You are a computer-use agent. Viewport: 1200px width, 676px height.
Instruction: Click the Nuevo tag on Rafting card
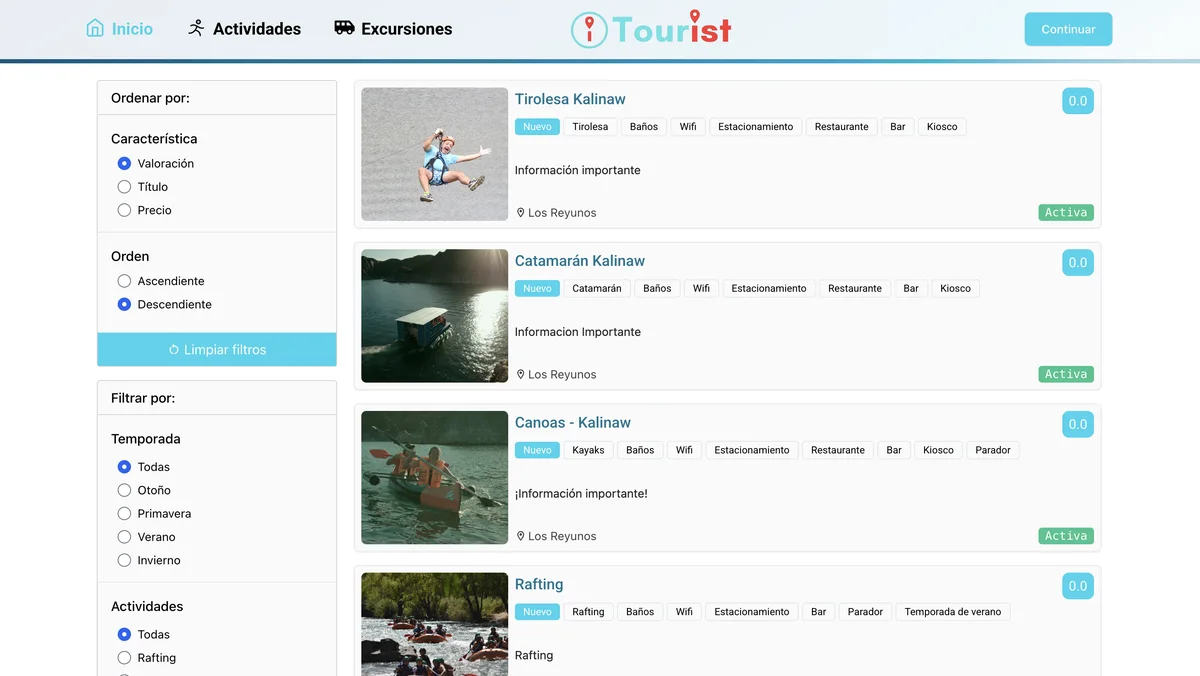point(537,613)
